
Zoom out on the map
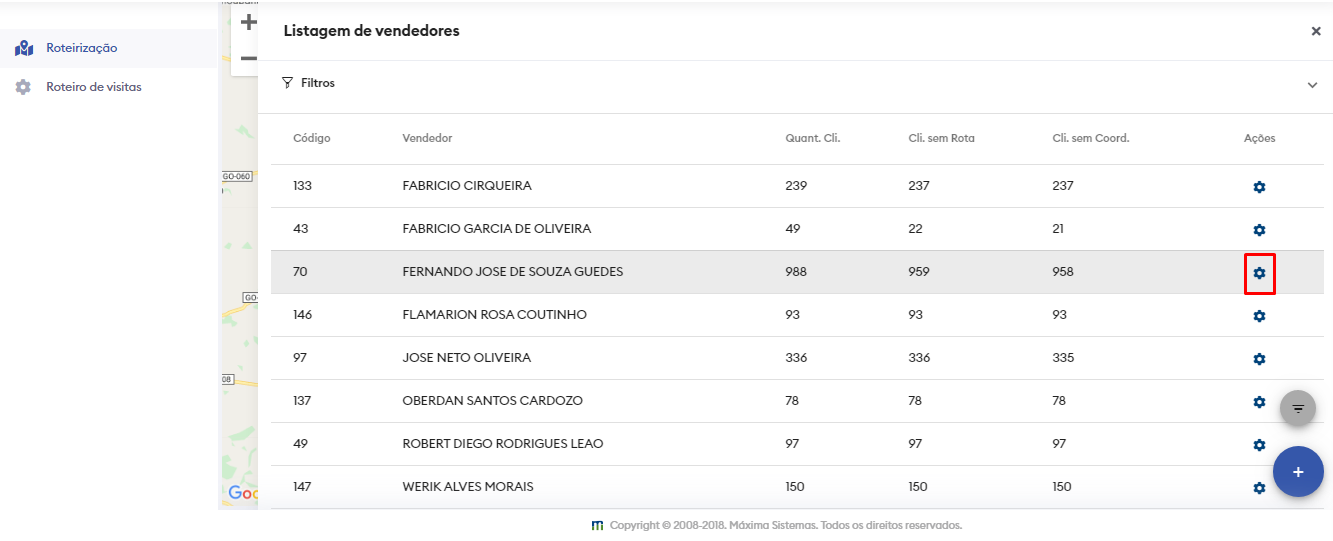(248, 59)
